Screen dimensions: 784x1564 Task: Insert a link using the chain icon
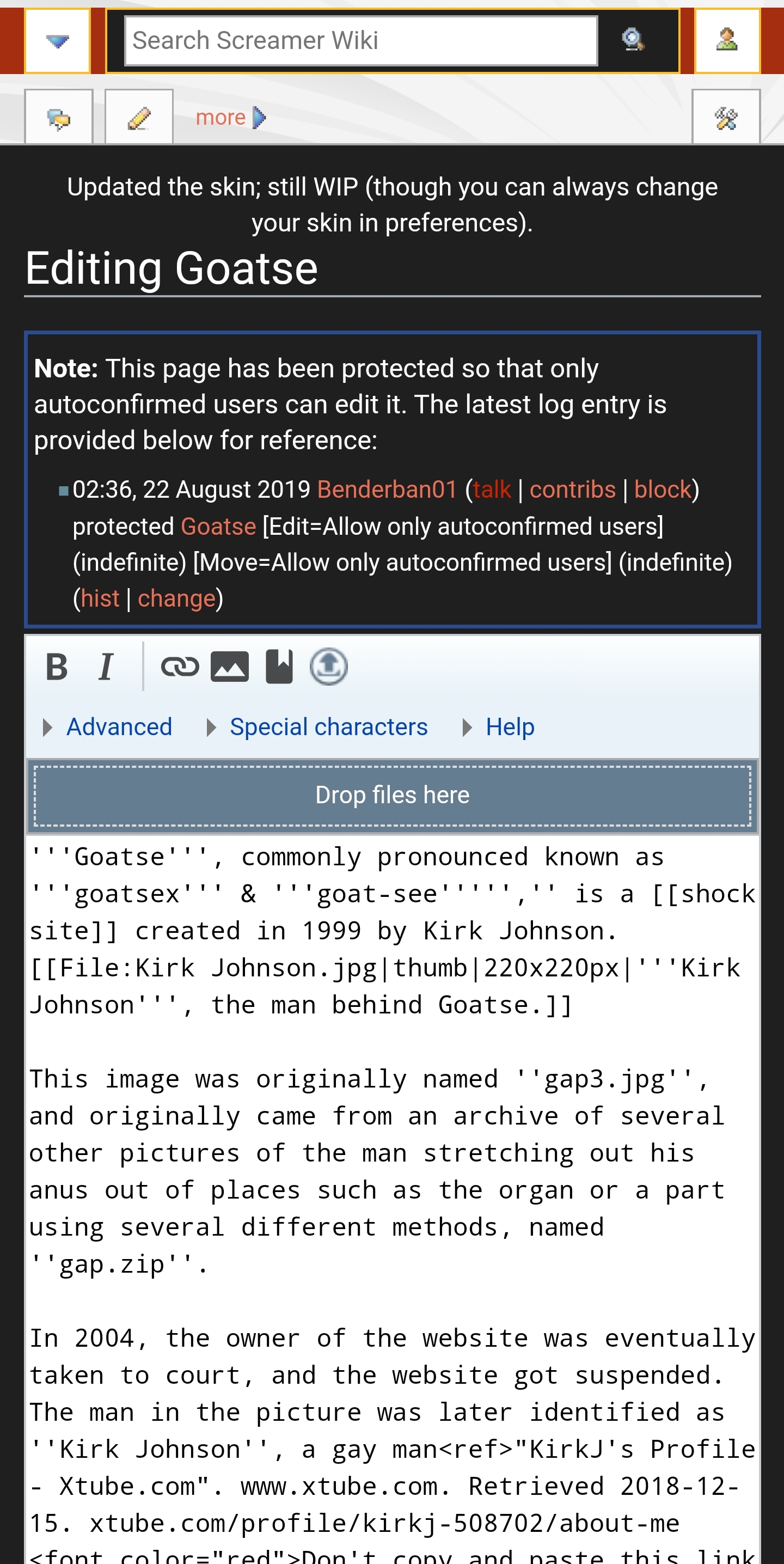click(x=180, y=667)
